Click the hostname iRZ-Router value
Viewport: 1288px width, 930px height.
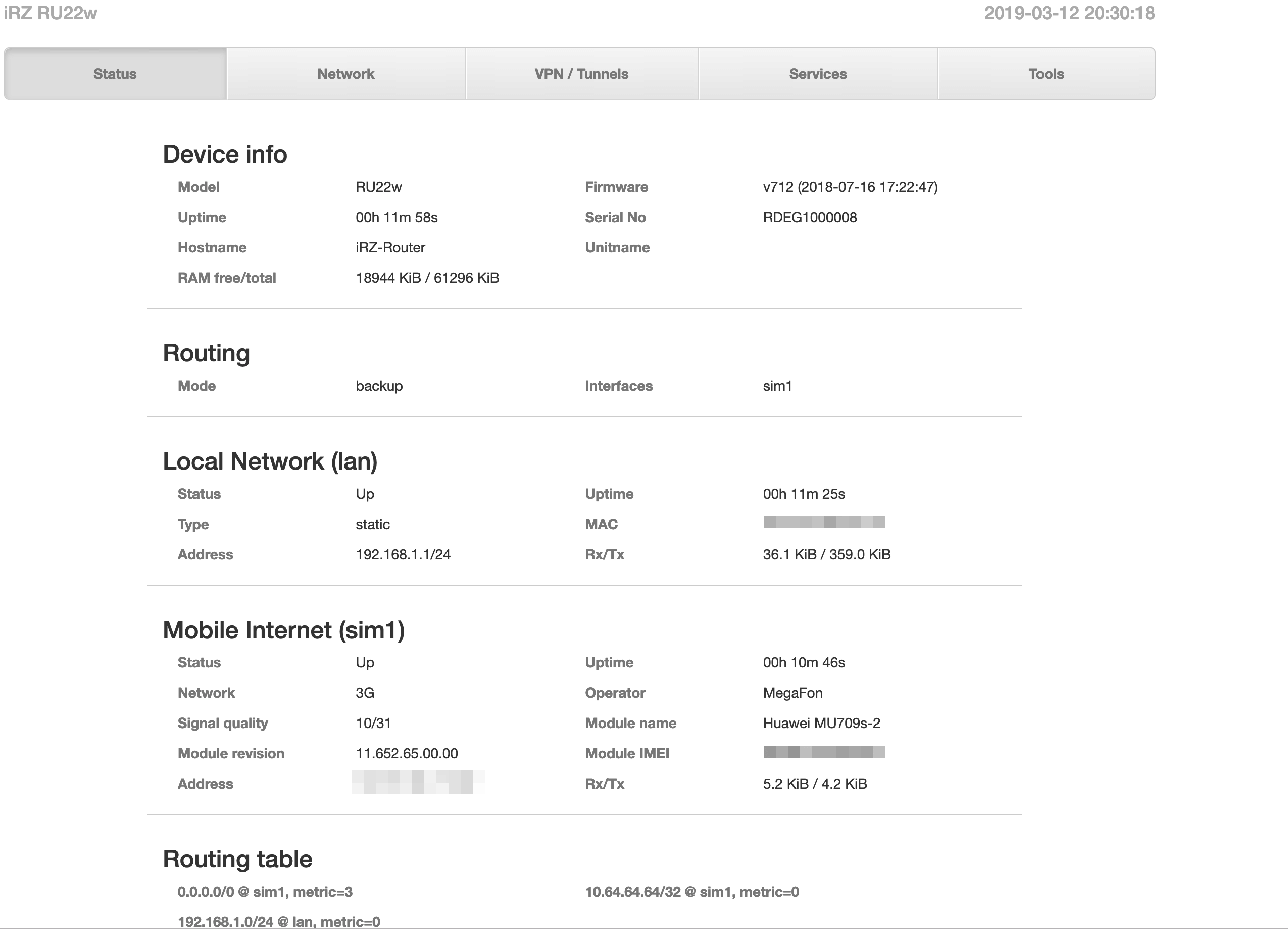pos(390,247)
